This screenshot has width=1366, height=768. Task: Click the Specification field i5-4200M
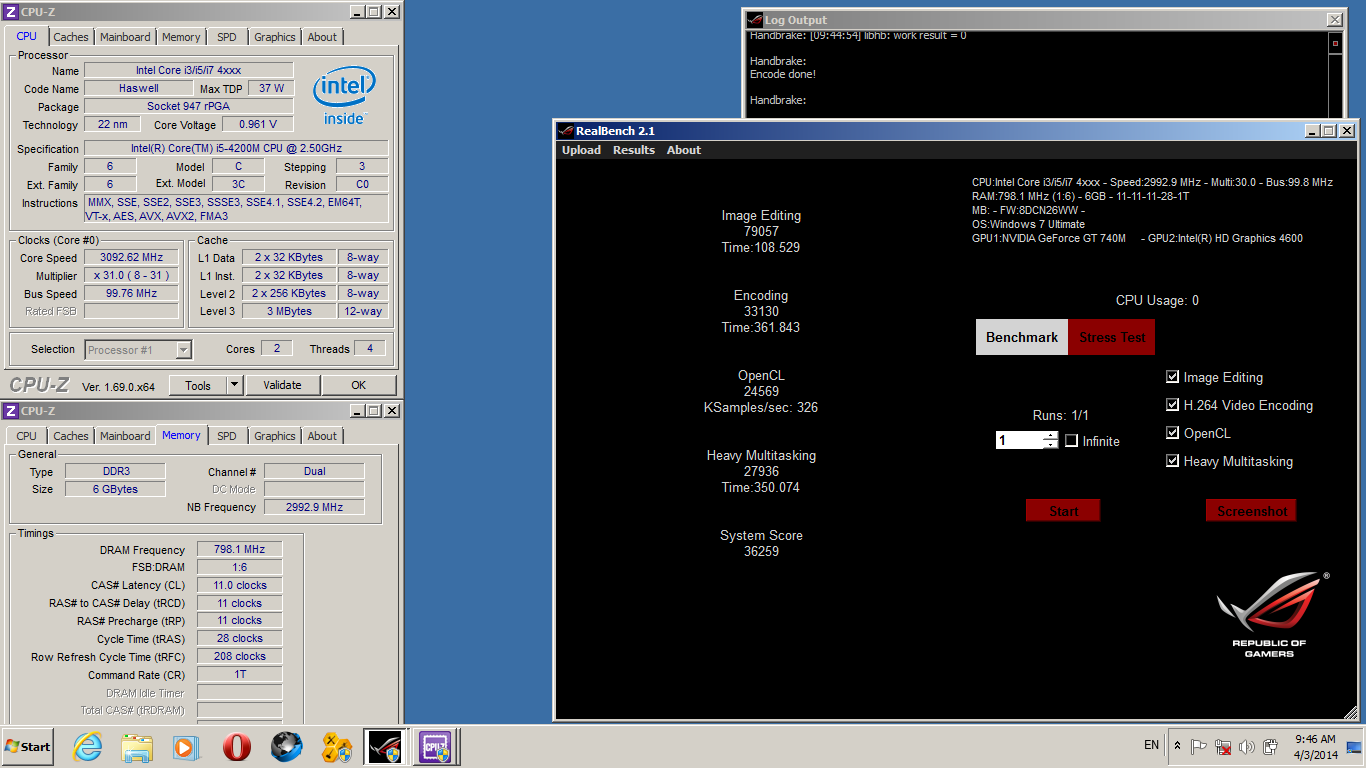coord(236,148)
